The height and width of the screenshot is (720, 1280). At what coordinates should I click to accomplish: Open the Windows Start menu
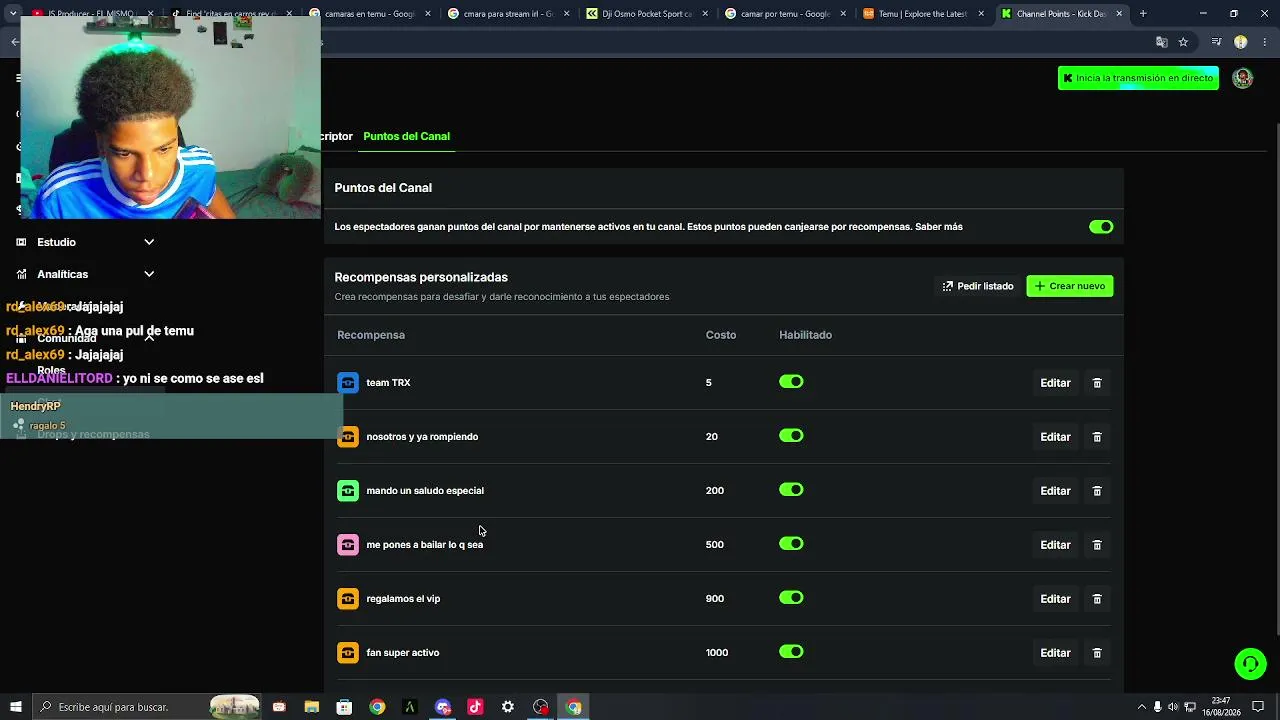point(15,707)
